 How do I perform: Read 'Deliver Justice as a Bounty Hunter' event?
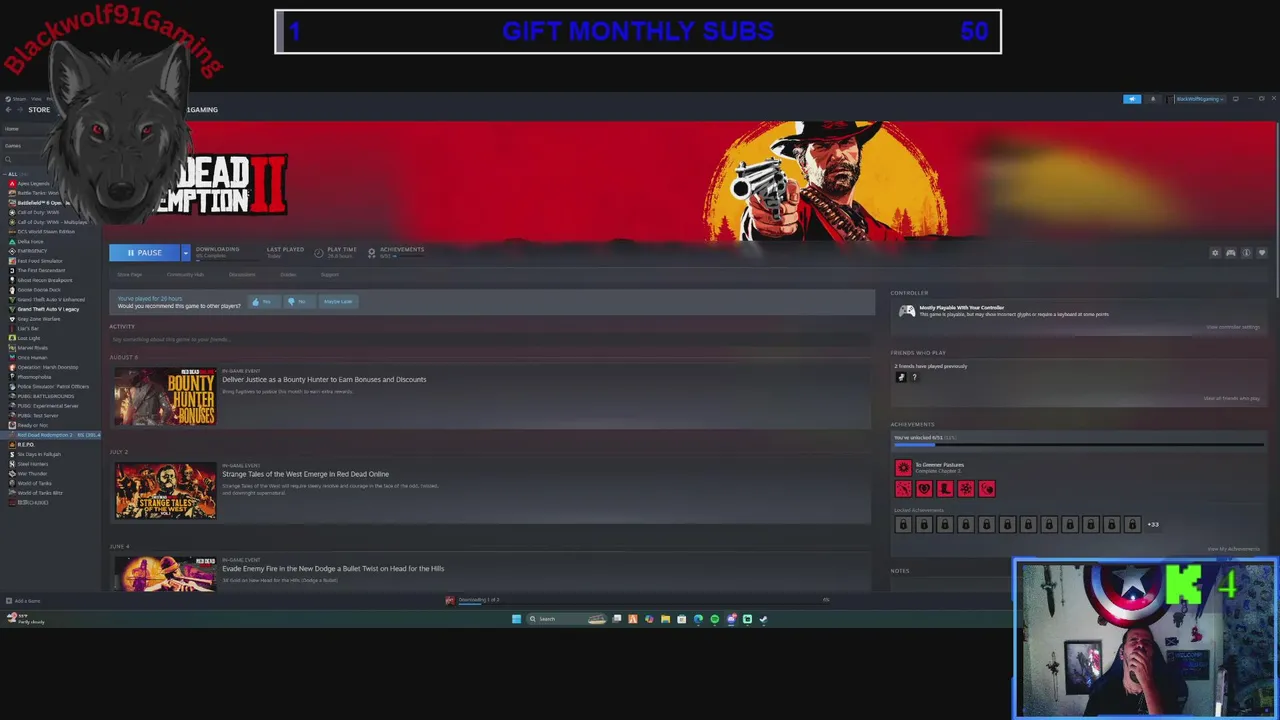coord(324,379)
